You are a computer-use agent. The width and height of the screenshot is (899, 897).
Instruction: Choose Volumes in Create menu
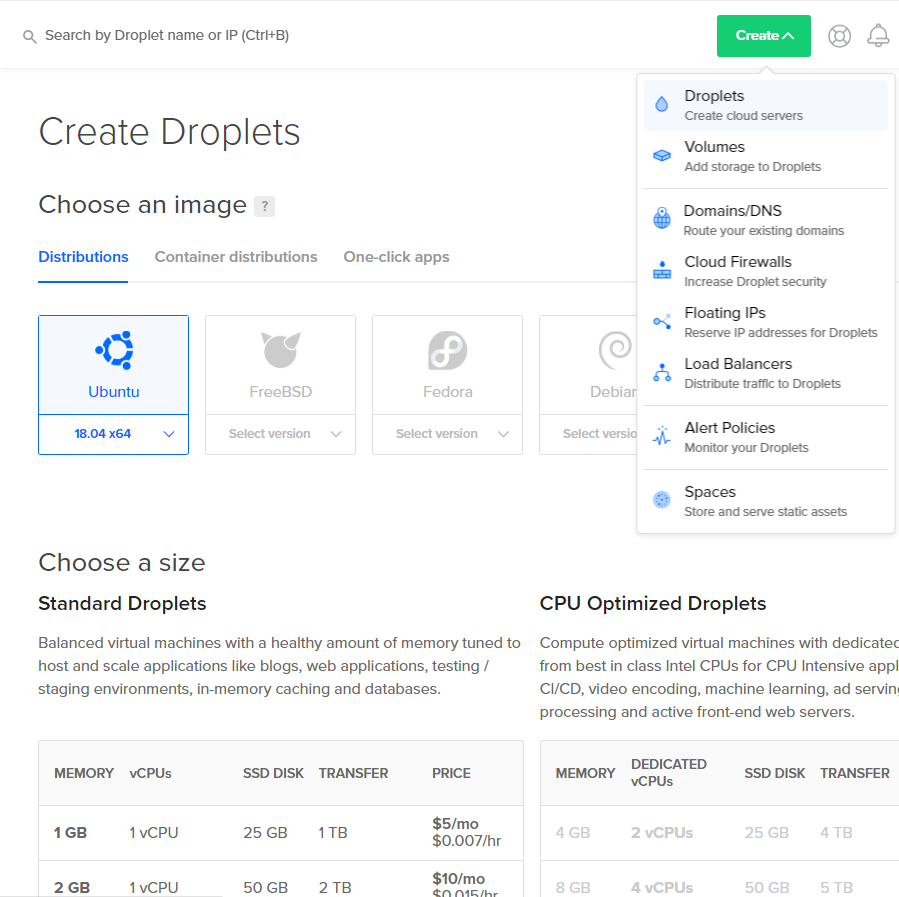pos(765,156)
